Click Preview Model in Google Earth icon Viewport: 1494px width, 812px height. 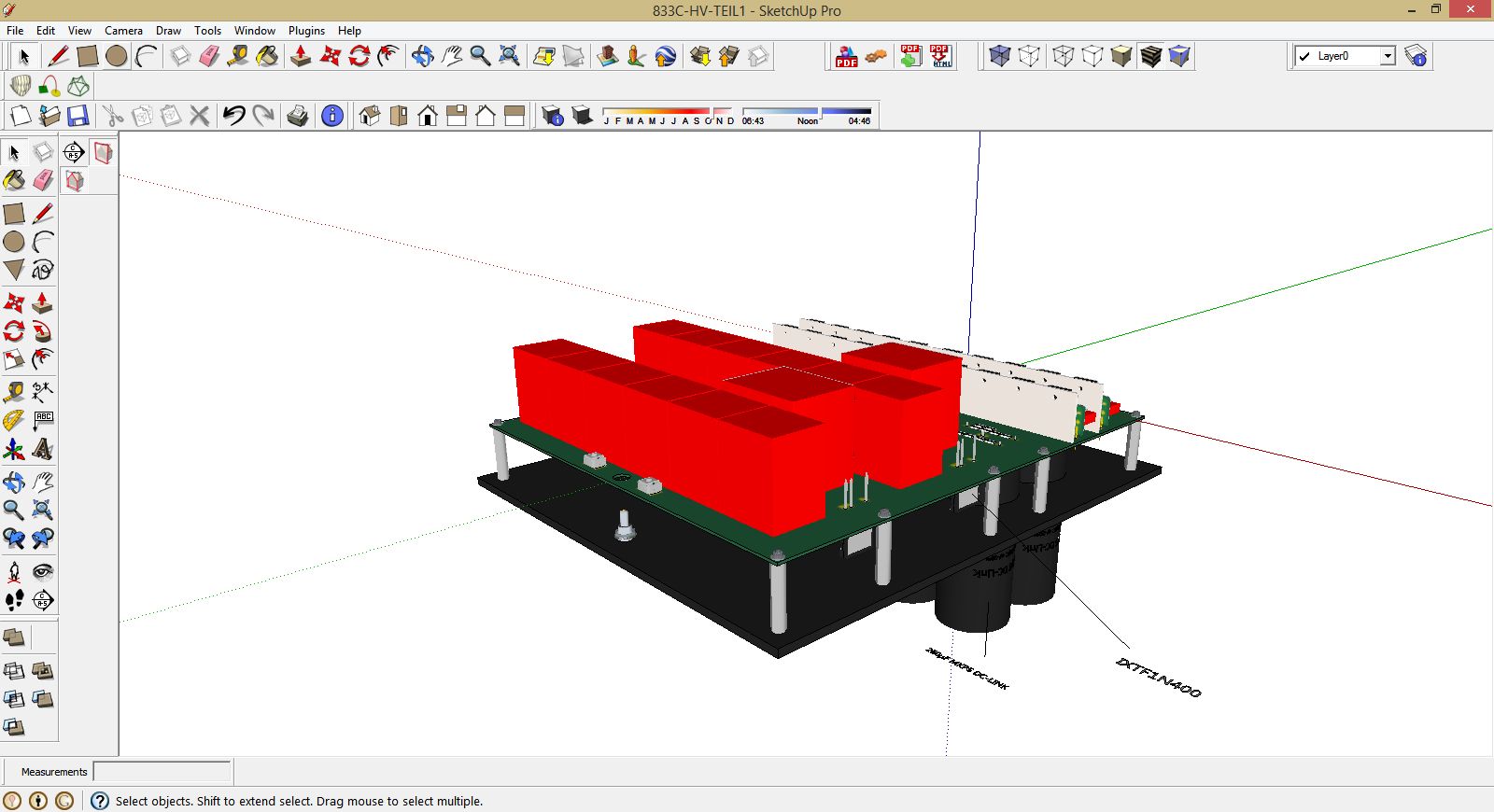[666, 56]
